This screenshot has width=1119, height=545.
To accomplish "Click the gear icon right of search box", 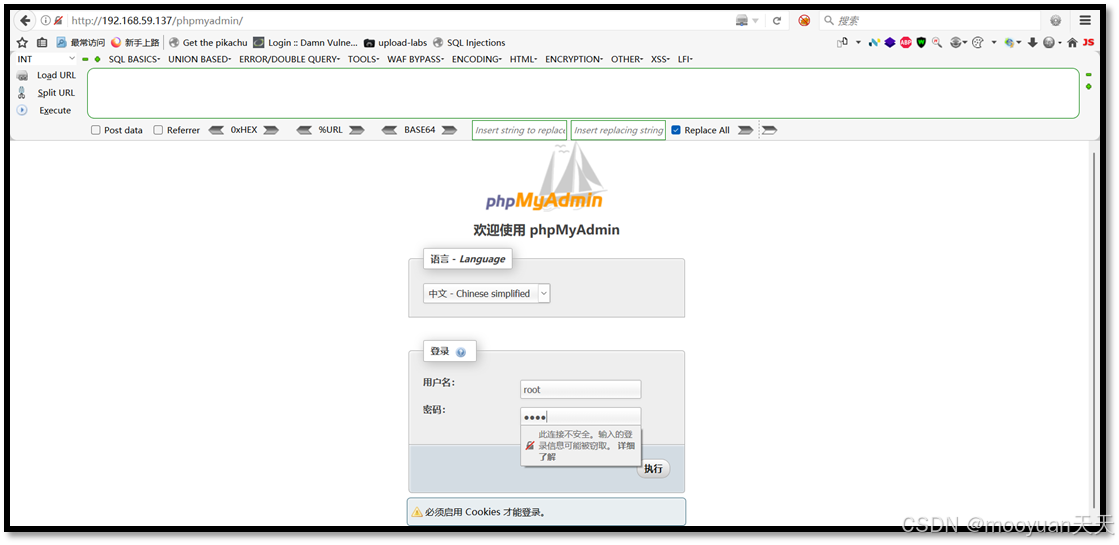I will click(x=1055, y=21).
